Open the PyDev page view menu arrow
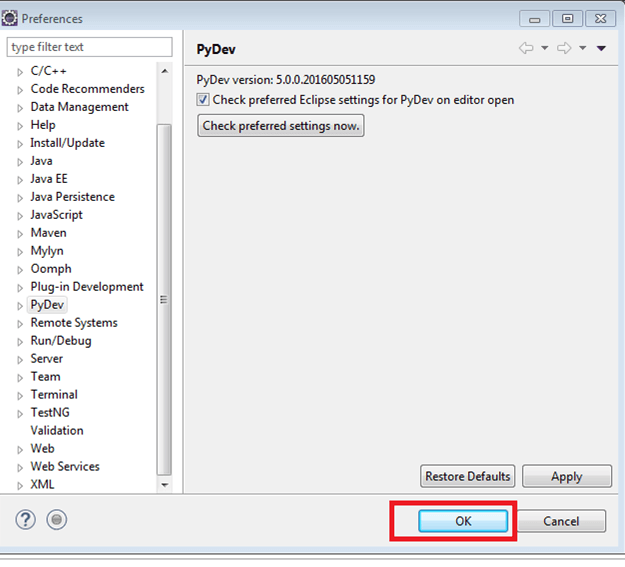 [x=601, y=48]
